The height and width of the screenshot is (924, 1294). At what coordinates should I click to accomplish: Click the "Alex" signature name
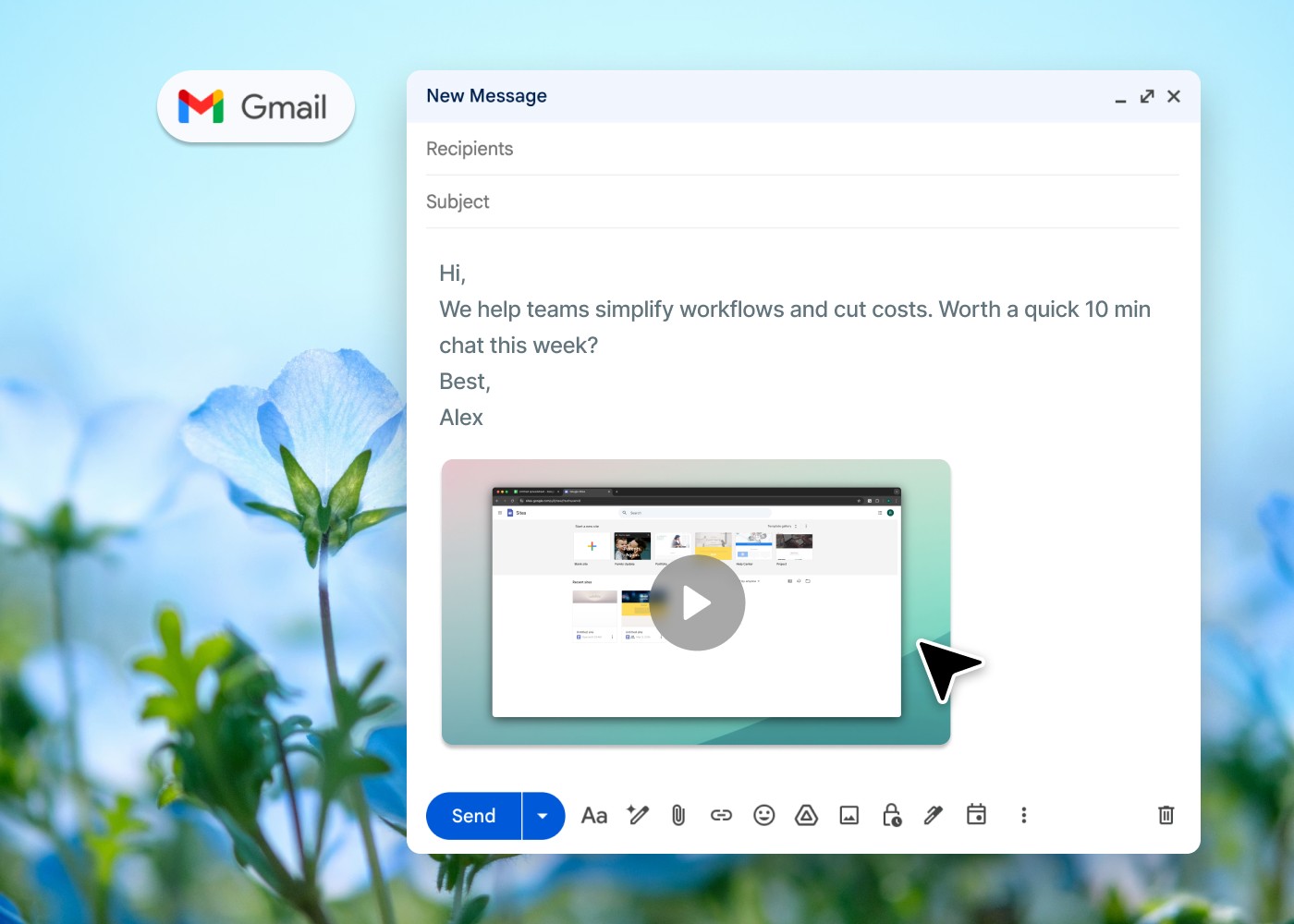coord(461,418)
